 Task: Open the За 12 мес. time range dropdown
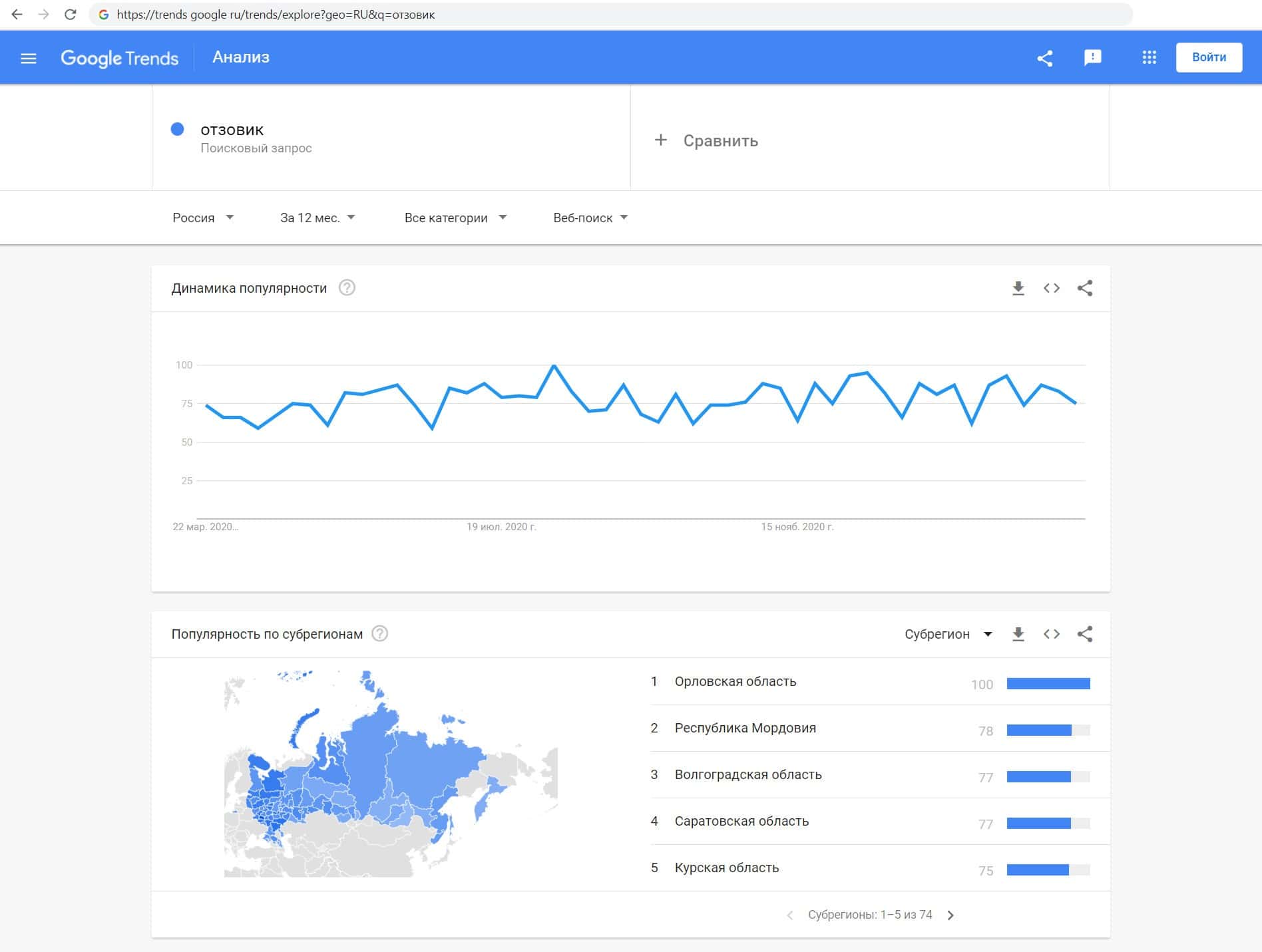pyautogui.click(x=317, y=218)
